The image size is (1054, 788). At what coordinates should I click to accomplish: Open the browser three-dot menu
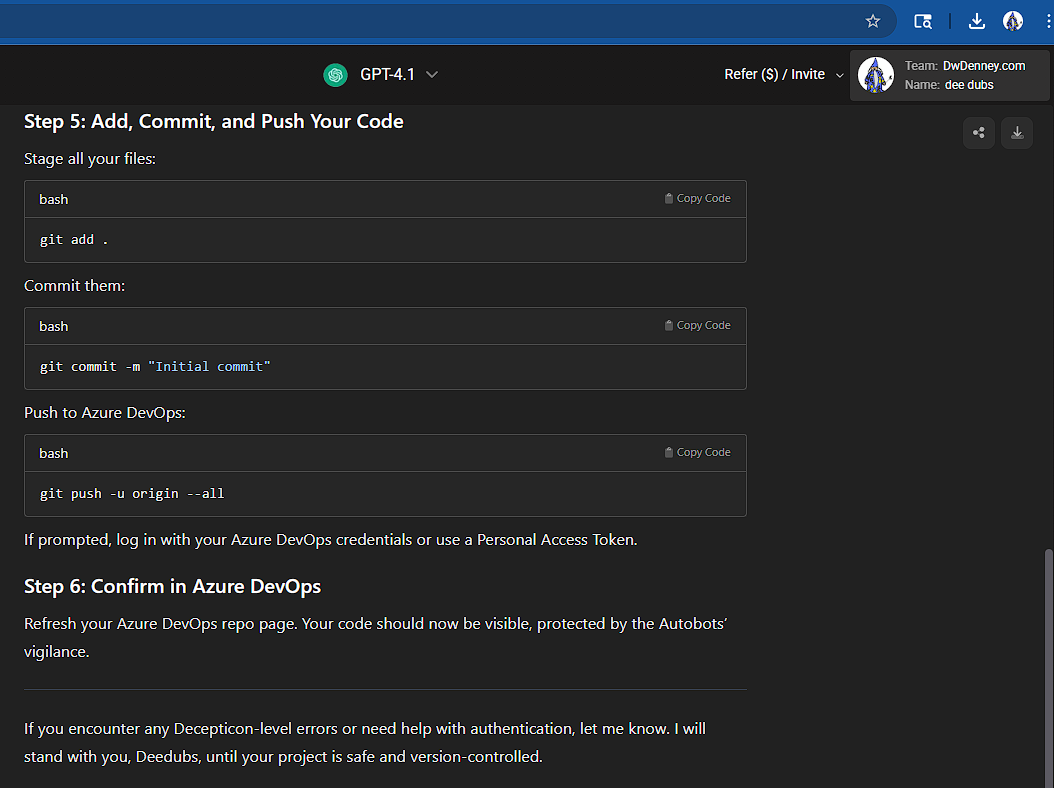point(1048,22)
